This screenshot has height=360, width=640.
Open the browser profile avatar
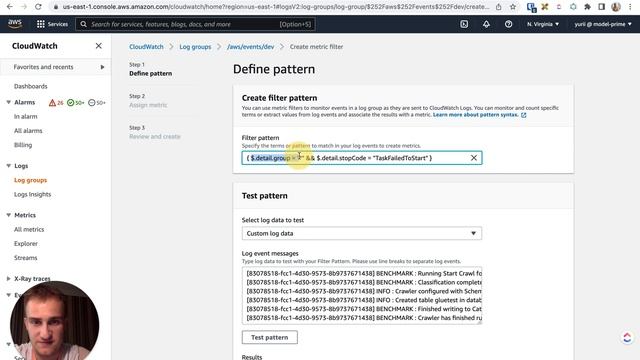click(616, 7)
